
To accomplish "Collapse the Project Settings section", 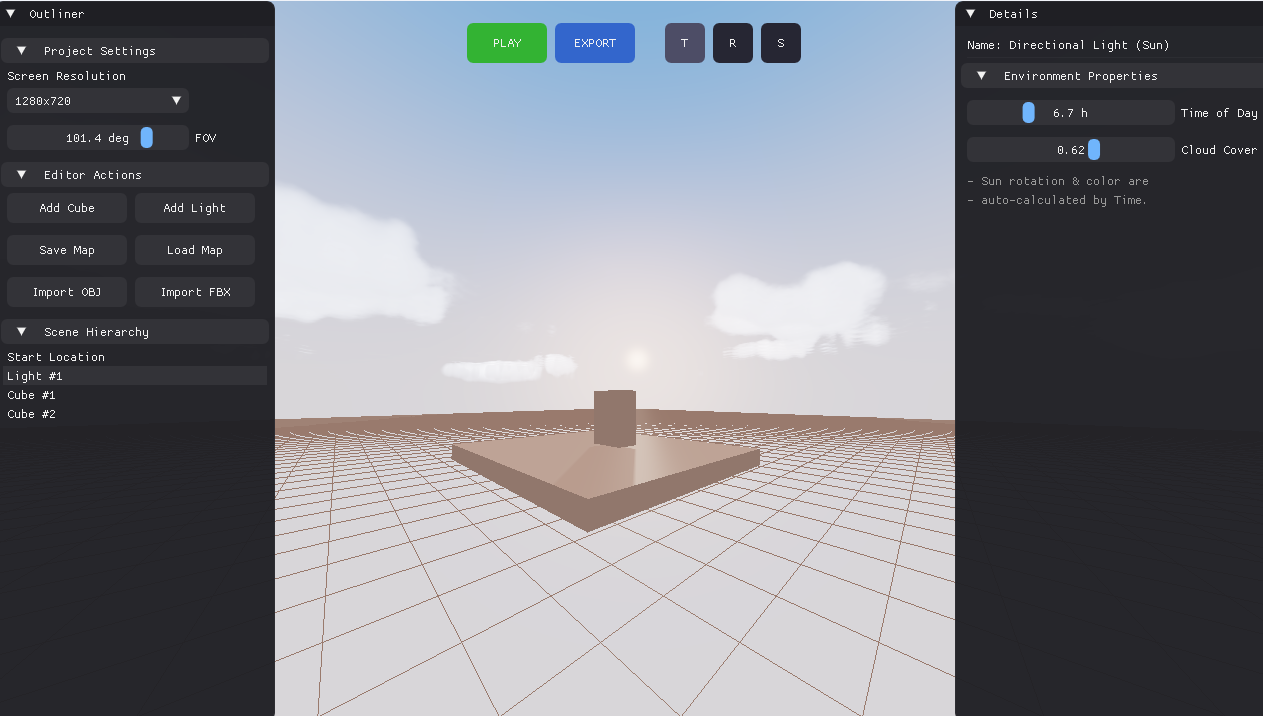I will pos(22,51).
